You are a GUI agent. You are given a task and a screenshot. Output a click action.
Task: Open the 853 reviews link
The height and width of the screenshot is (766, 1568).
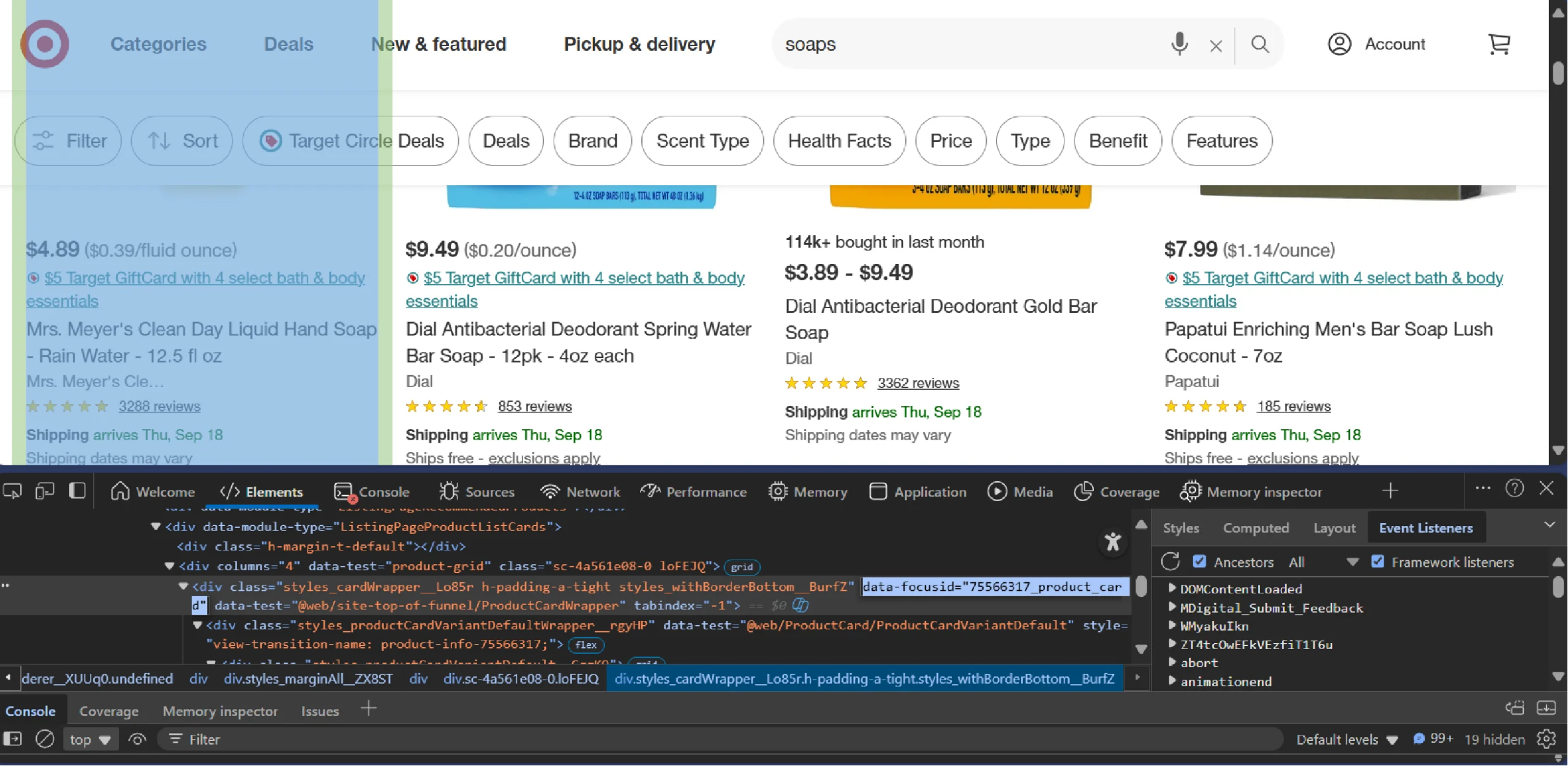[x=534, y=406]
